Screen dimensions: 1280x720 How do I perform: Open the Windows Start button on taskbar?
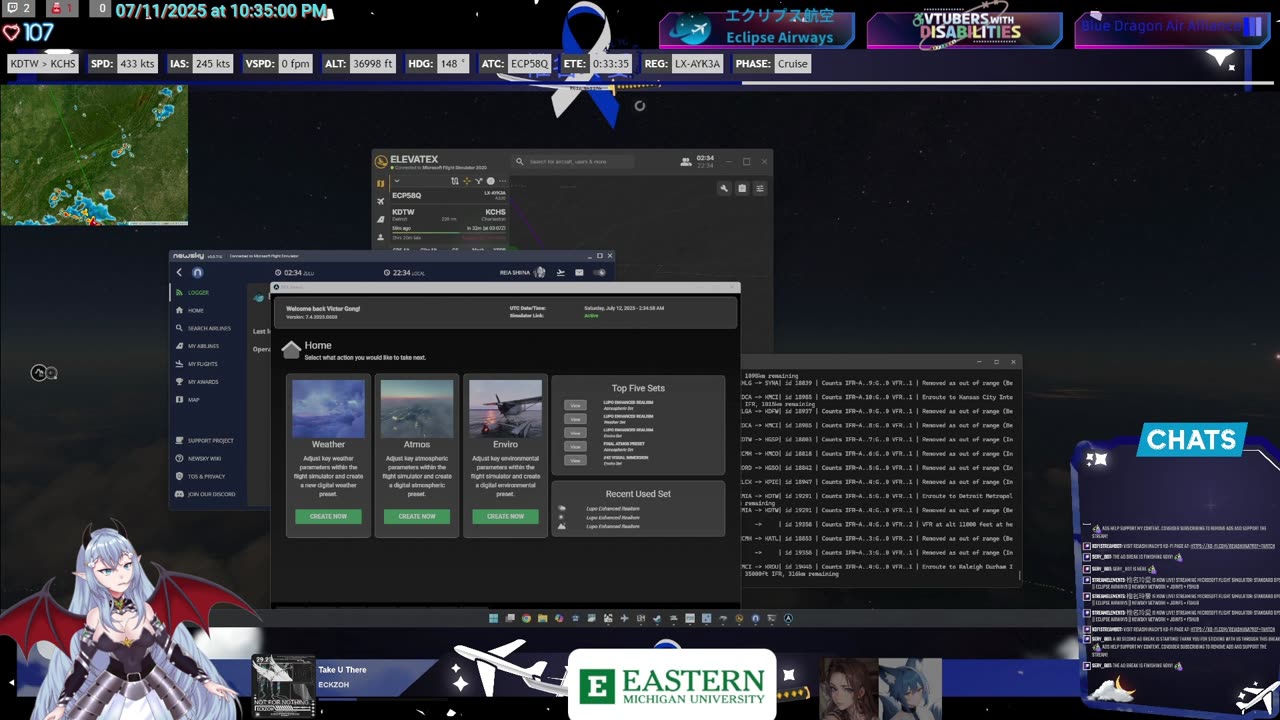pyautogui.click(x=493, y=619)
